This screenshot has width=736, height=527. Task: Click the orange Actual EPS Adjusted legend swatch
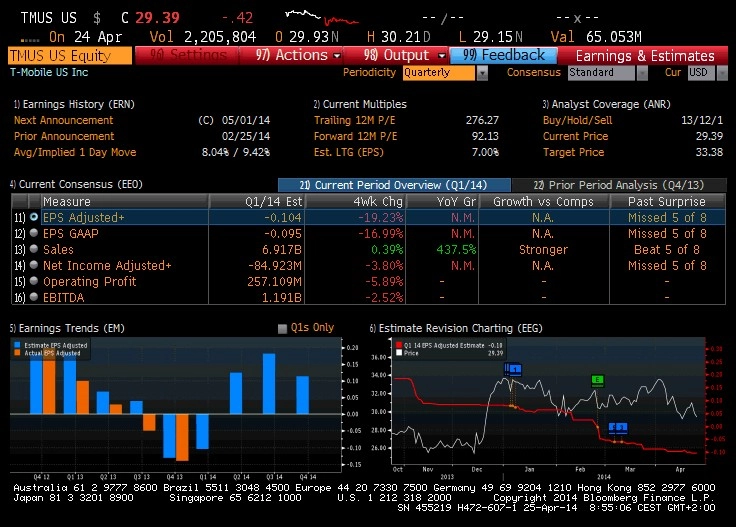pos(17,353)
